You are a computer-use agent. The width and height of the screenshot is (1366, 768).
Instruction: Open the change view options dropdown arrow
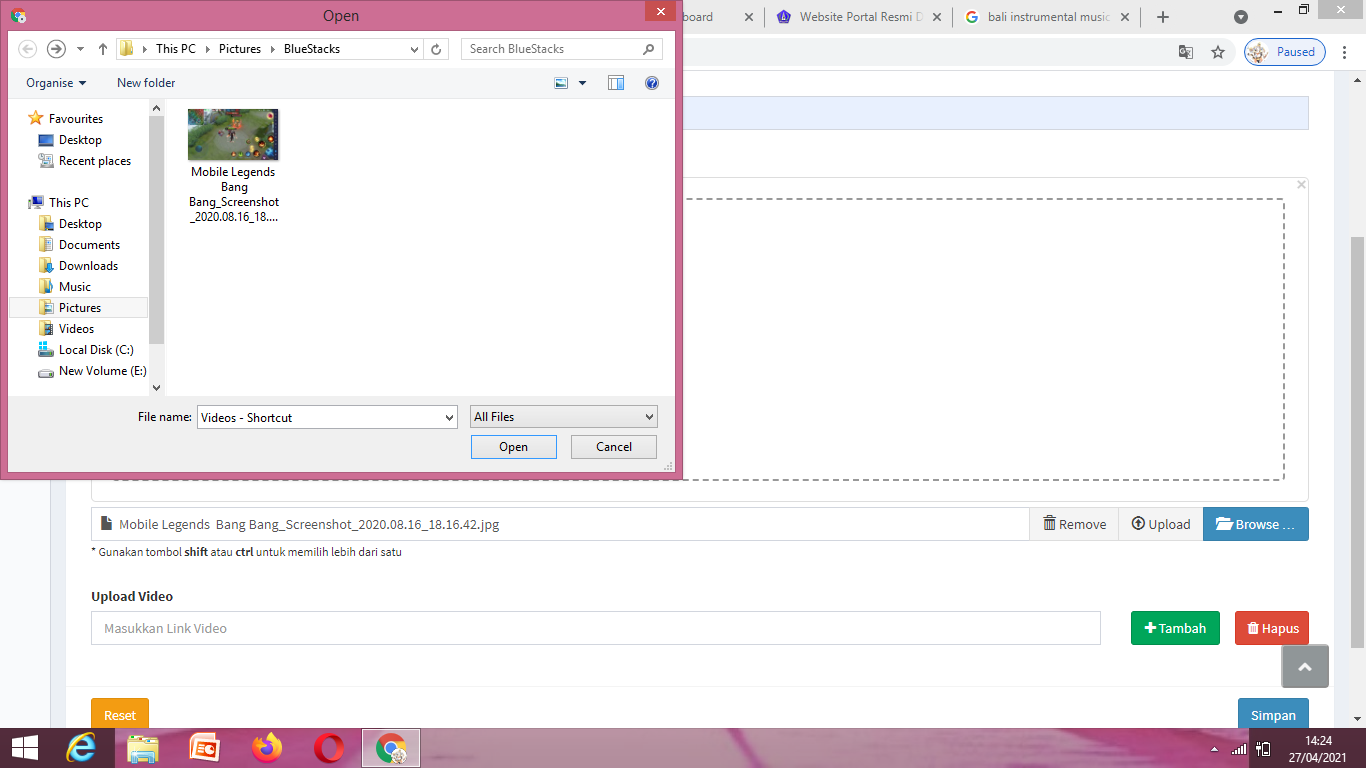(x=583, y=83)
